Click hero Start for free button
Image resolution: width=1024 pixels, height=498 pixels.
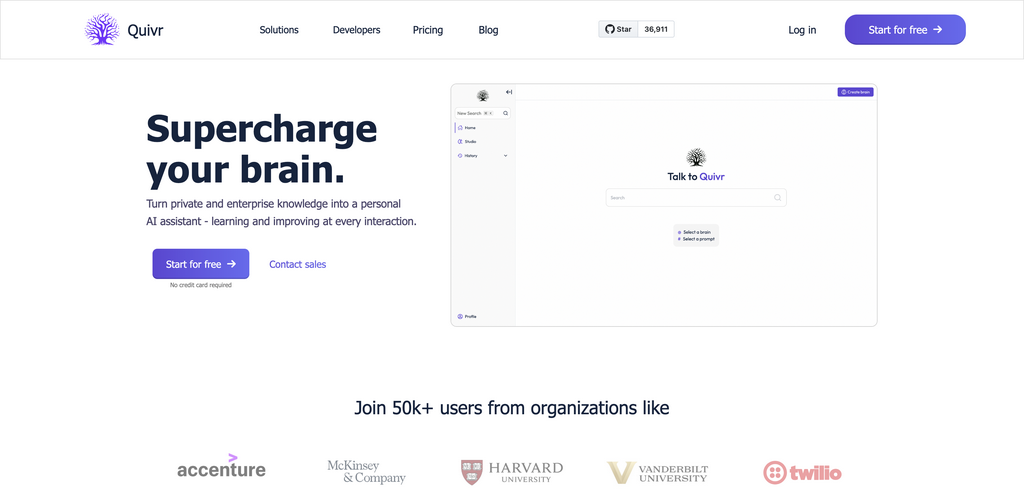point(200,264)
